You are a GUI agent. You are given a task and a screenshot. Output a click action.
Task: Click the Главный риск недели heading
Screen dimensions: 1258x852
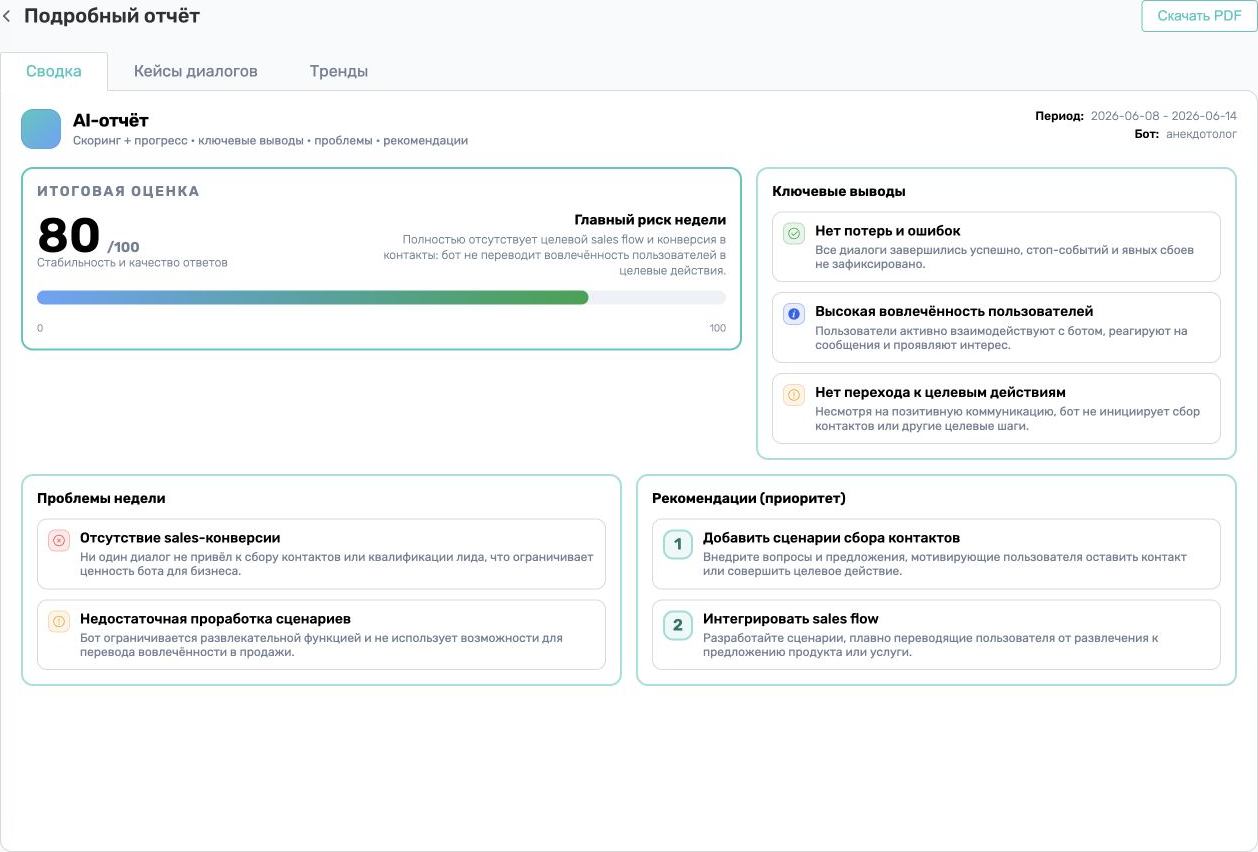(x=650, y=220)
